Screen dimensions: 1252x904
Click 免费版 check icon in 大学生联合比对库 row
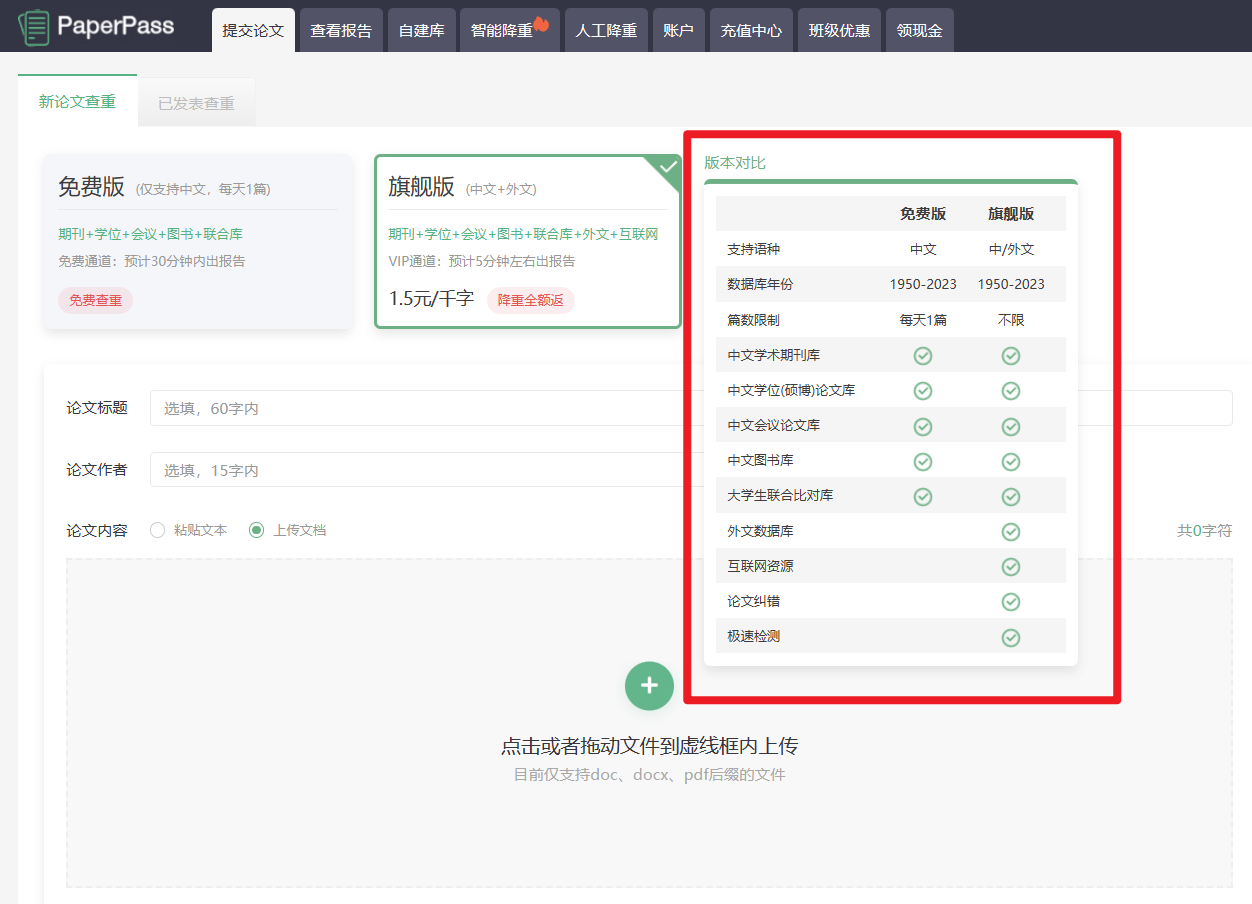(923, 496)
